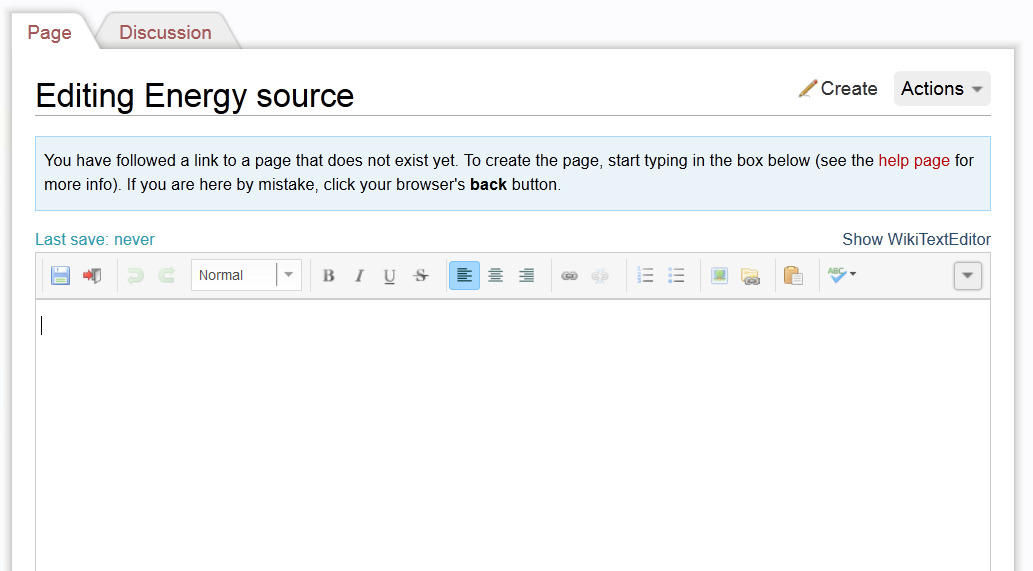
Task: Select the Page tab
Action: pos(49,32)
